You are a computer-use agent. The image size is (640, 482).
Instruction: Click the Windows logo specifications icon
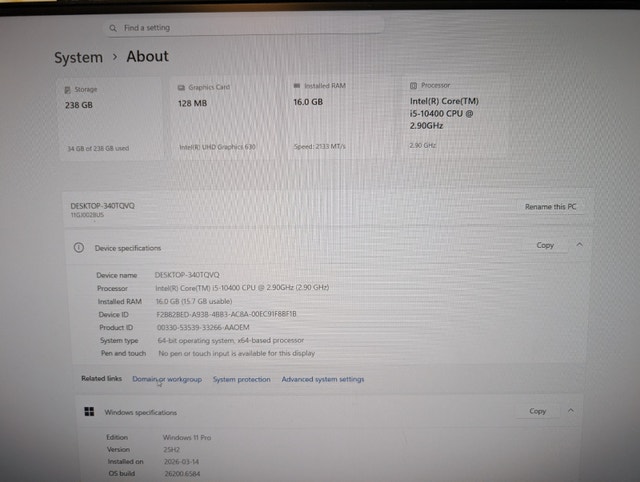pyautogui.click(x=89, y=411)
